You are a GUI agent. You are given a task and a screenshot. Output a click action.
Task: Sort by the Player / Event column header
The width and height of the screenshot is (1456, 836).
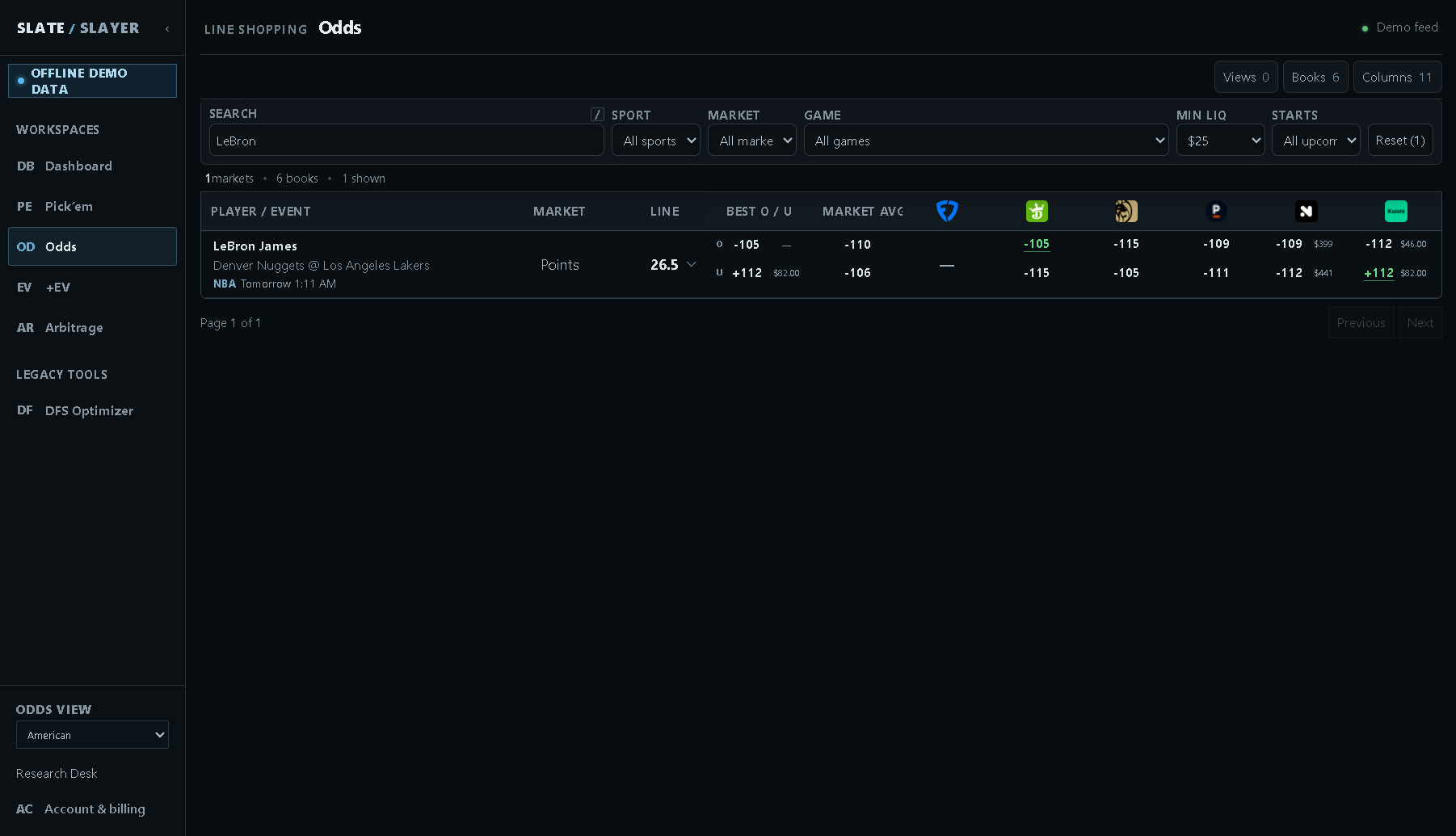pos(261,212)
